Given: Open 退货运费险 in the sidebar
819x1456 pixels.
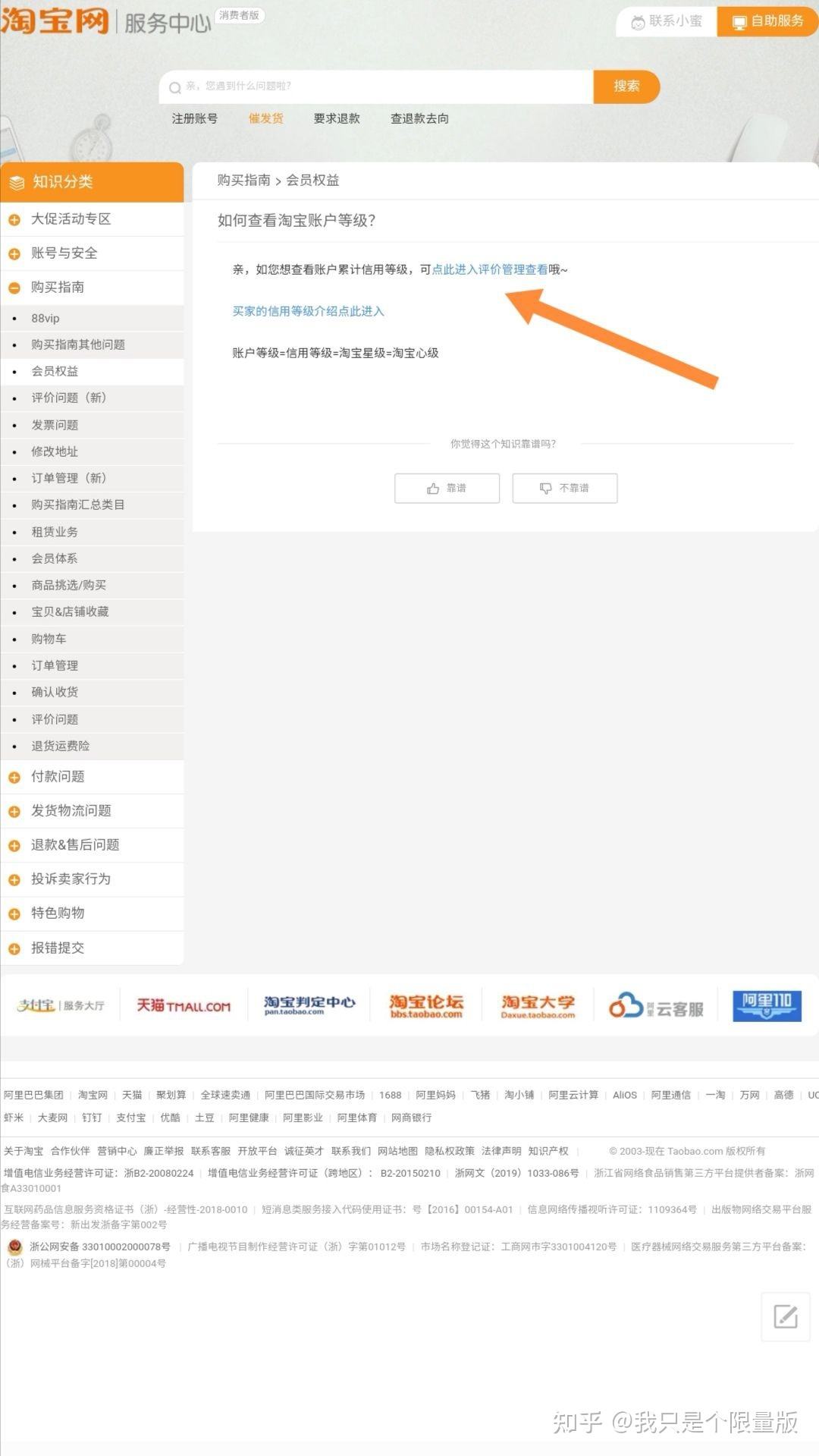Looking at the screenshot, I should [x=92, y=746].
